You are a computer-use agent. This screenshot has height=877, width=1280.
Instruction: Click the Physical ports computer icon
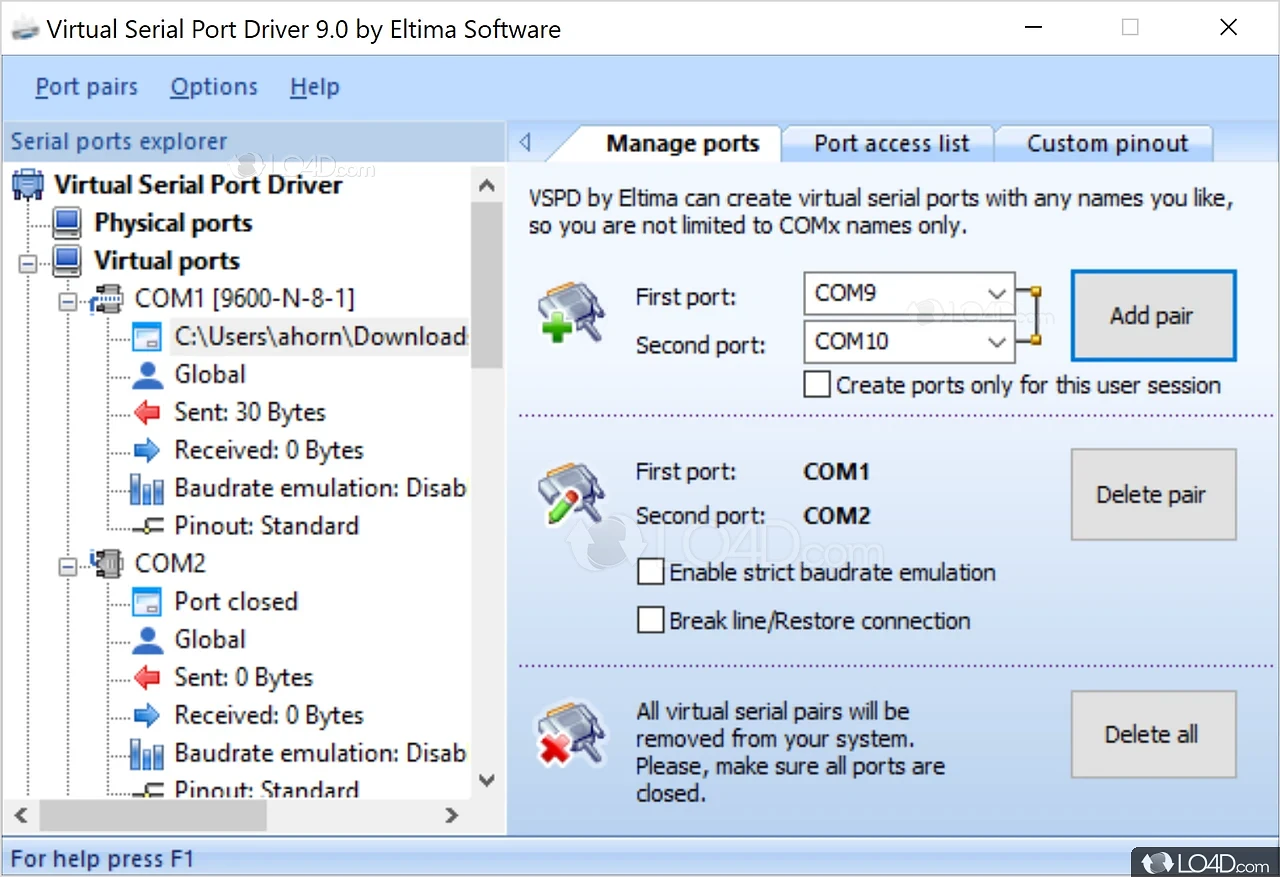tap(67, 223)
